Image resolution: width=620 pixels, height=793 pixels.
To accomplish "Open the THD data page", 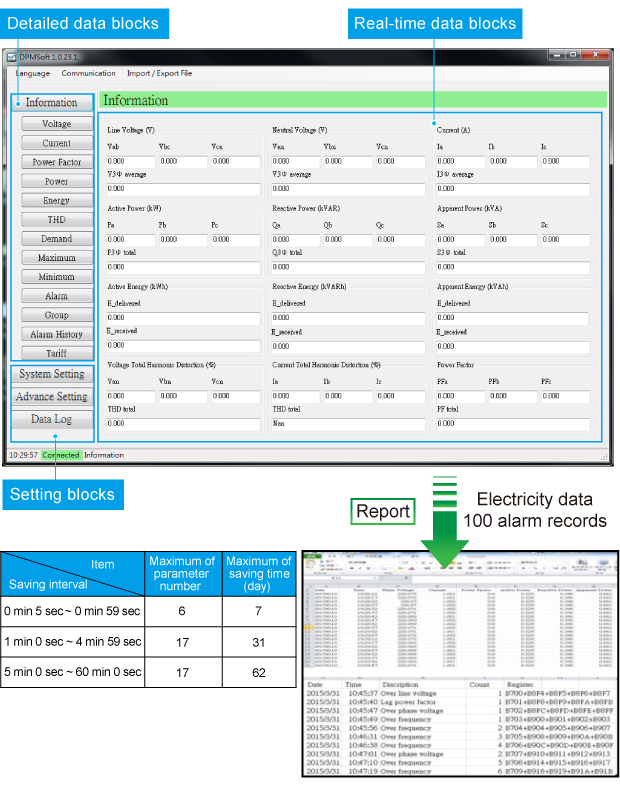I will [56, 220].
